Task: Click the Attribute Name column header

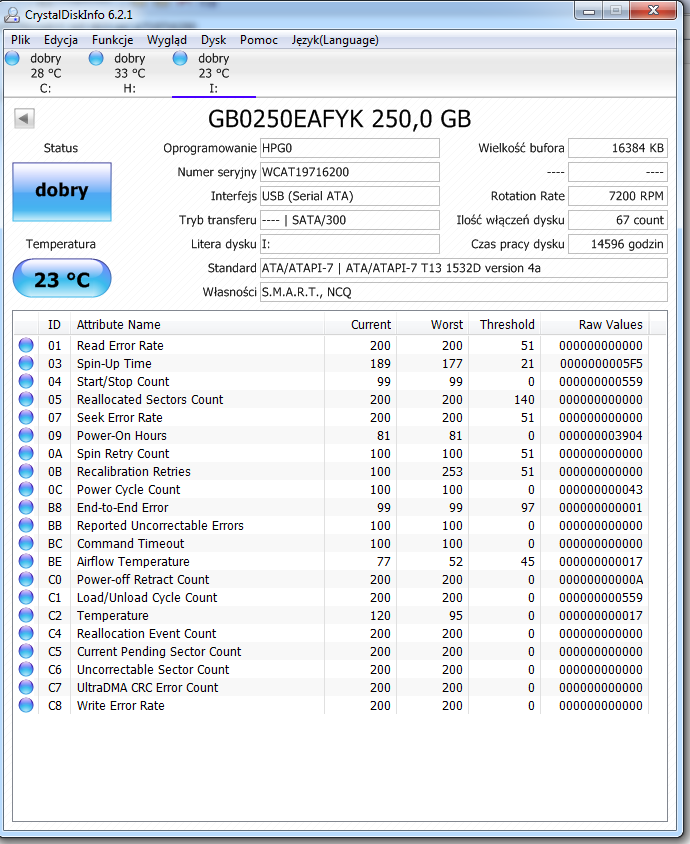Action: tap(198, 325)
